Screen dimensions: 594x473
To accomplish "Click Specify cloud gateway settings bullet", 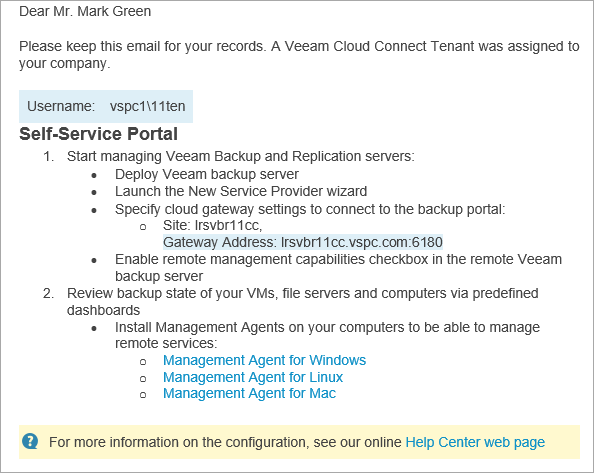I will (x=310, y=209).
